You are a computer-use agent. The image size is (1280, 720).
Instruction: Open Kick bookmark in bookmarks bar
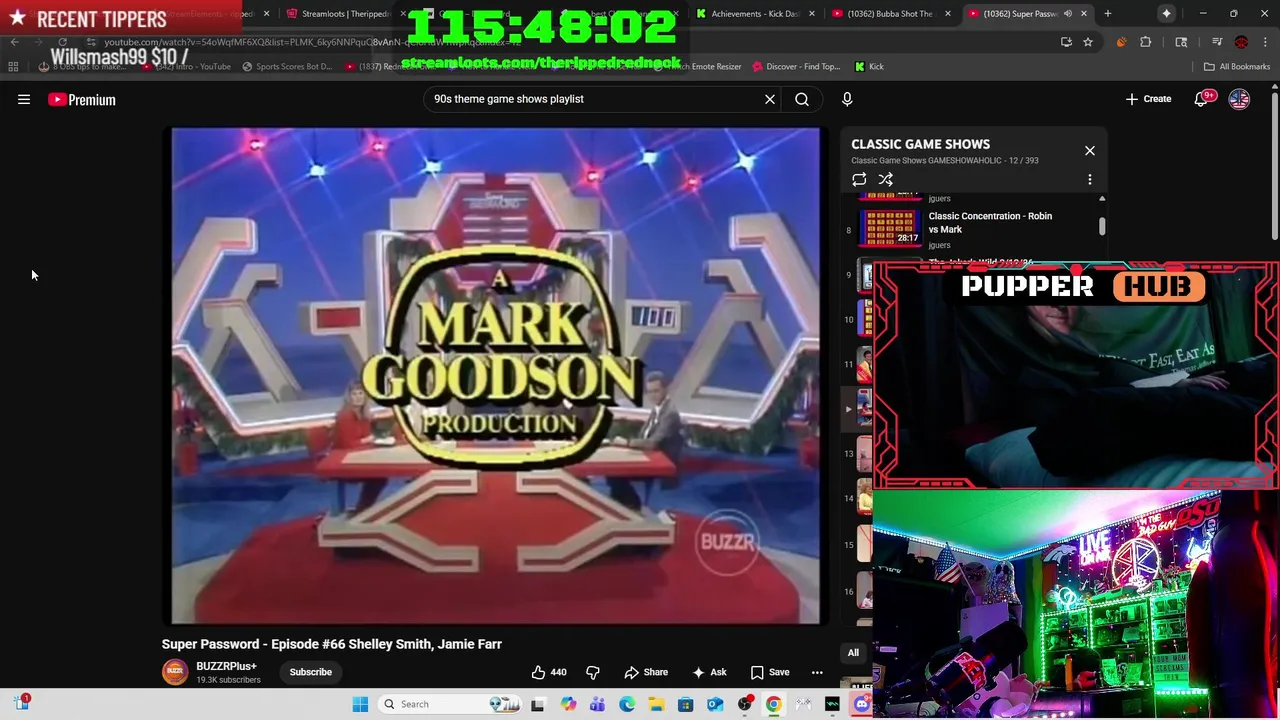[869, 67]
